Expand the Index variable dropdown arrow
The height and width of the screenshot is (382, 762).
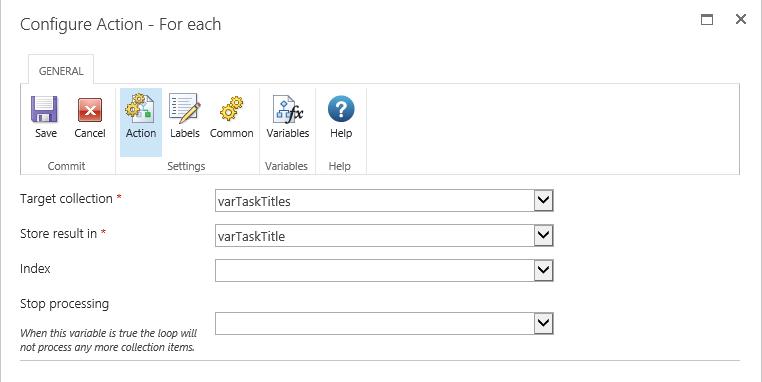coord(543,270)
